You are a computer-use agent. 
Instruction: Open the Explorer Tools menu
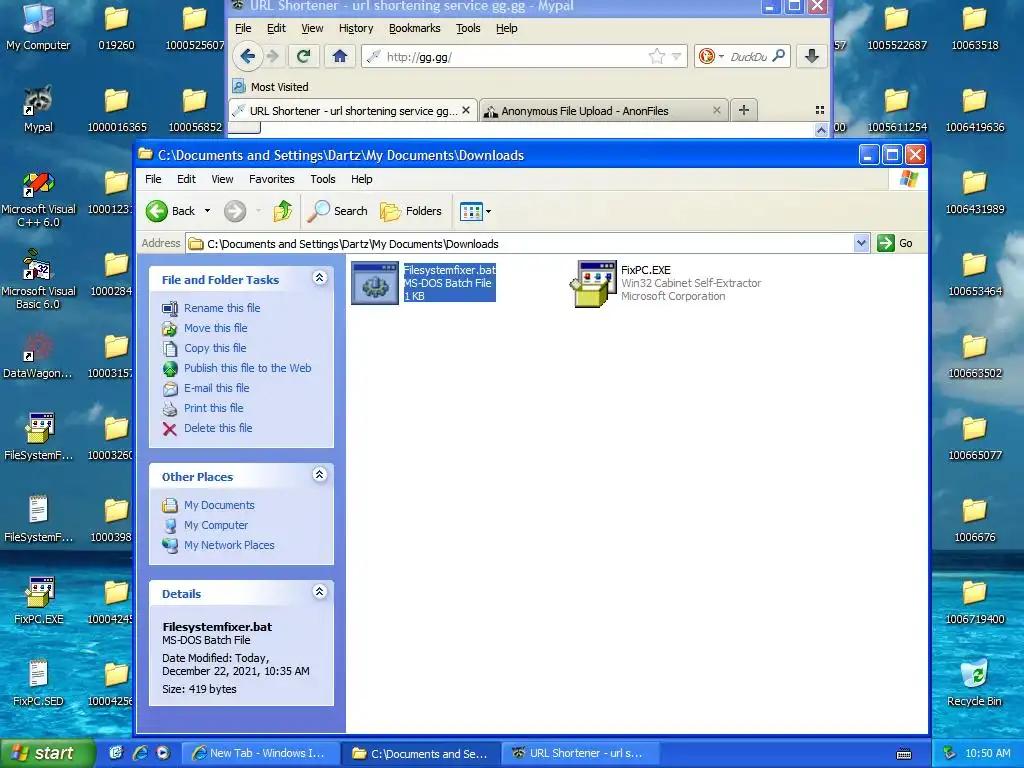[x=323, y=179]
